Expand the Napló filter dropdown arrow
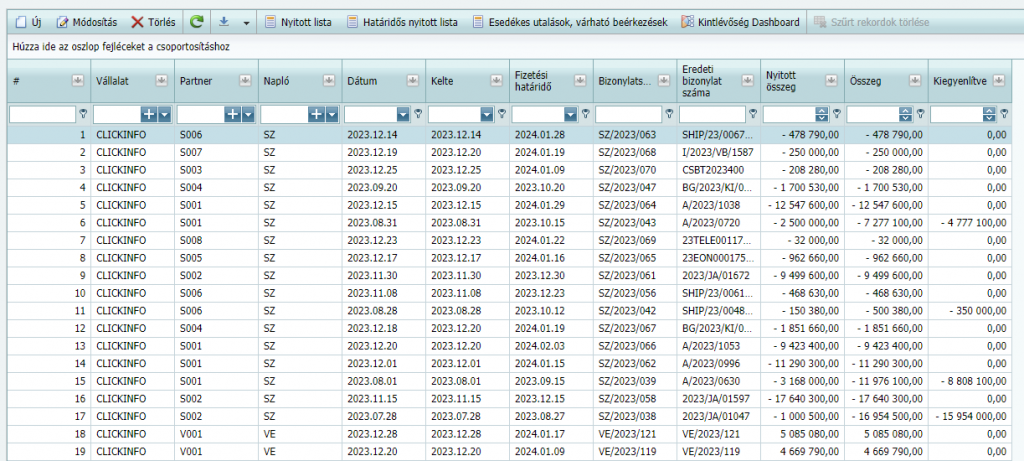 click(332, 115)
